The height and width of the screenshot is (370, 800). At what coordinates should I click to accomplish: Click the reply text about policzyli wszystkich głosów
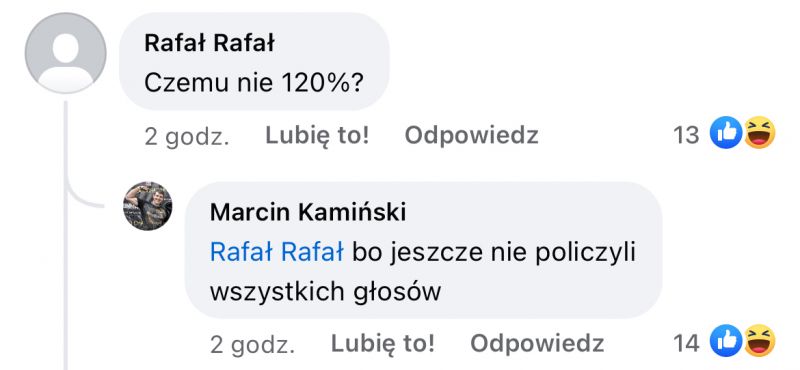point(423,273)
